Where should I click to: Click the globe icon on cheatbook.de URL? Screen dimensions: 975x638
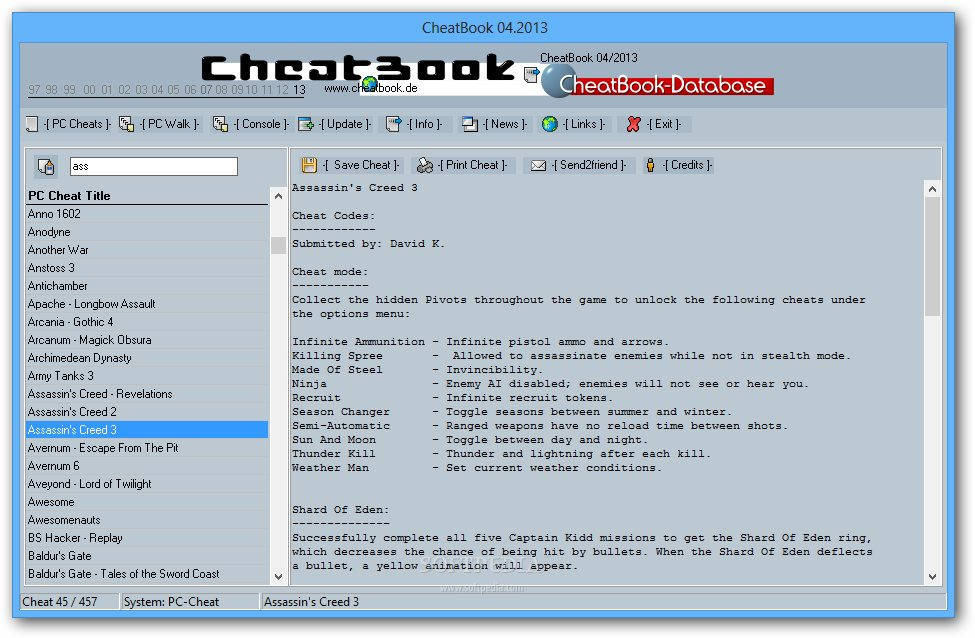[x=370, y=83]
